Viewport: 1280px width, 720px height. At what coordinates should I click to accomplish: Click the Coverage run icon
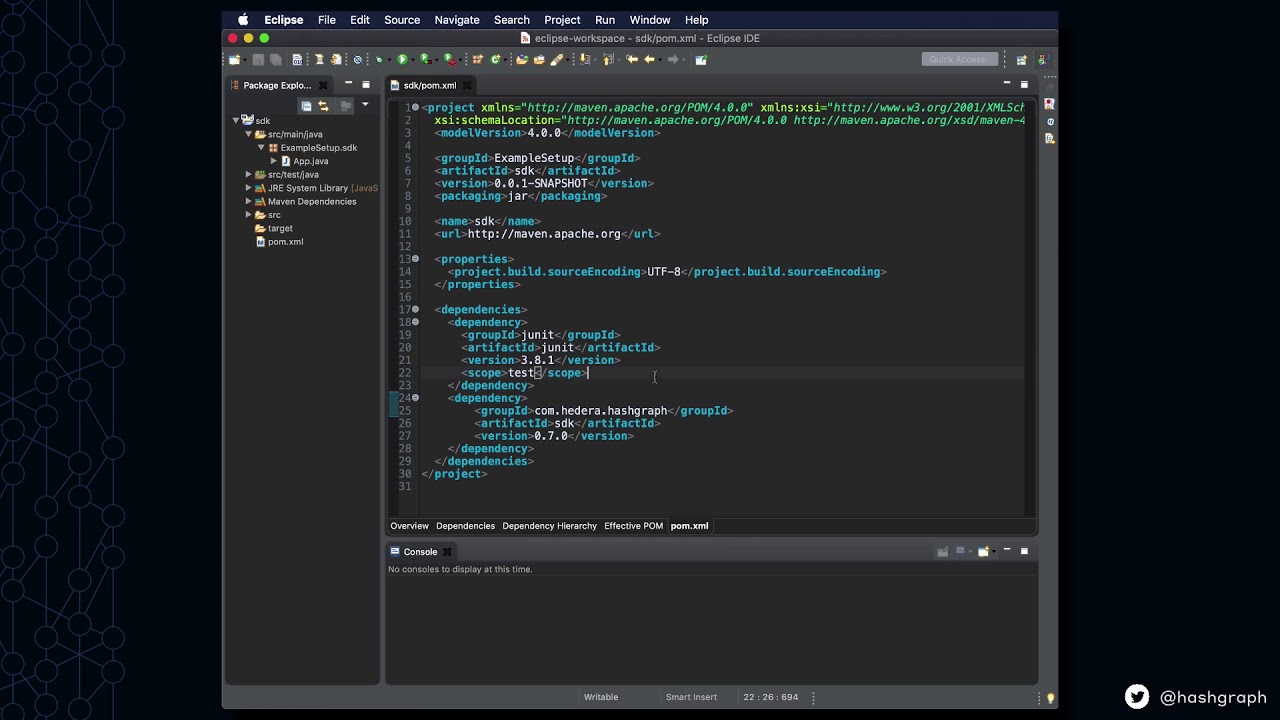[425, 59]
